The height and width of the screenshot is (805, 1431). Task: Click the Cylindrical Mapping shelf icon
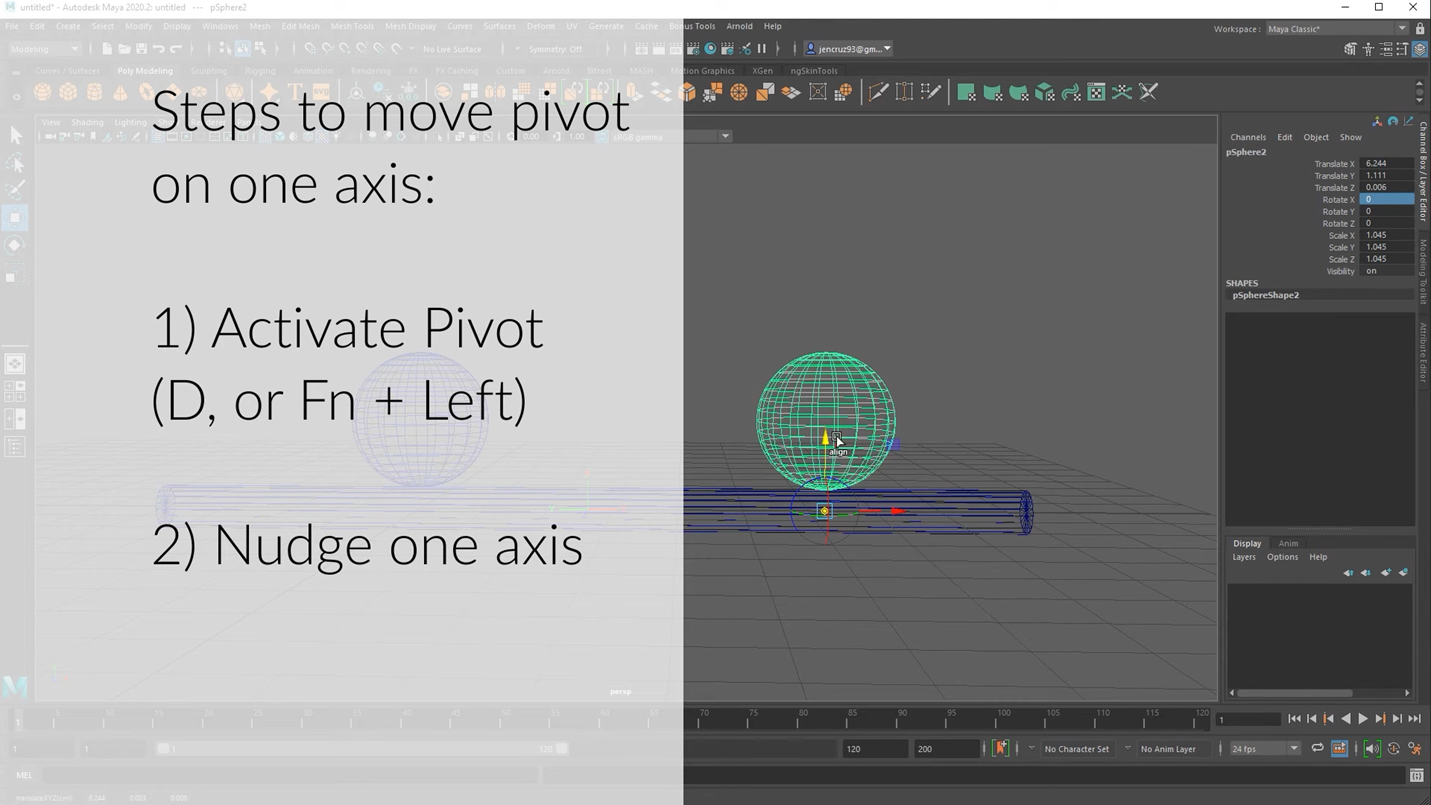point(992,92)
